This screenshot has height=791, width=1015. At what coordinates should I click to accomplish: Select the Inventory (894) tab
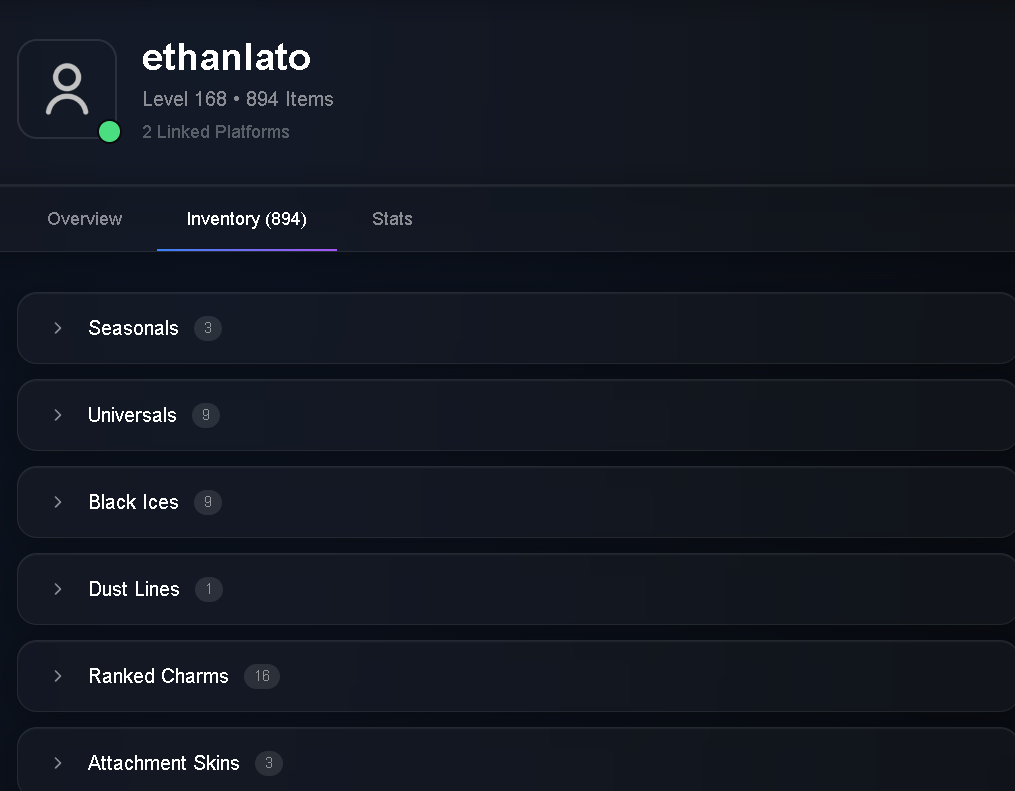pos(247,219)
